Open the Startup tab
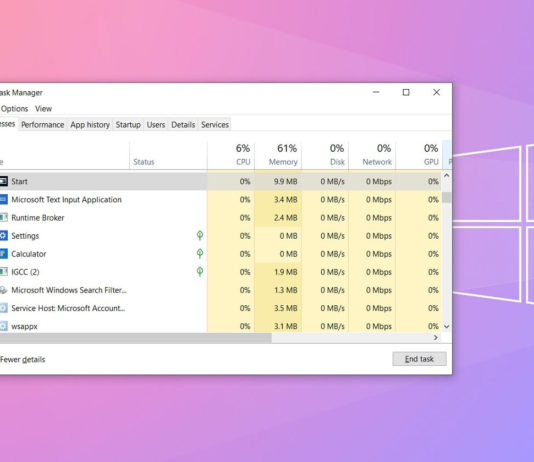The height and width of the screenshot is (462, 534). pos(128,125)
